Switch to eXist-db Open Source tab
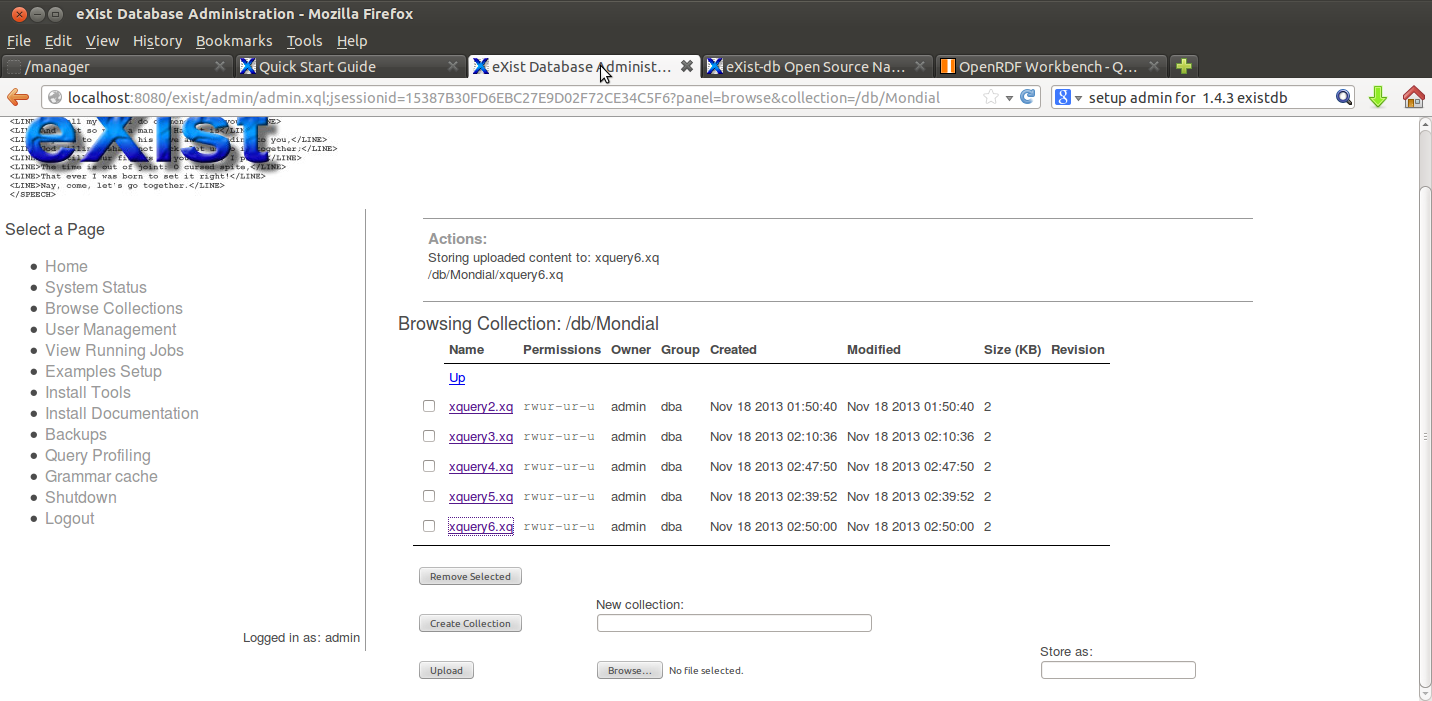This screenshot has width=1432, height=701. point(817,67)
